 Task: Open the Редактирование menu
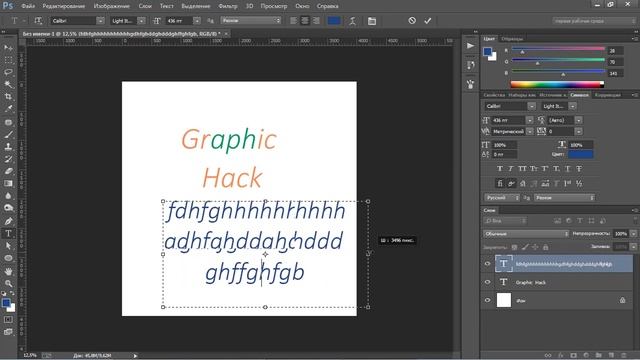click(x=64, y=6)
